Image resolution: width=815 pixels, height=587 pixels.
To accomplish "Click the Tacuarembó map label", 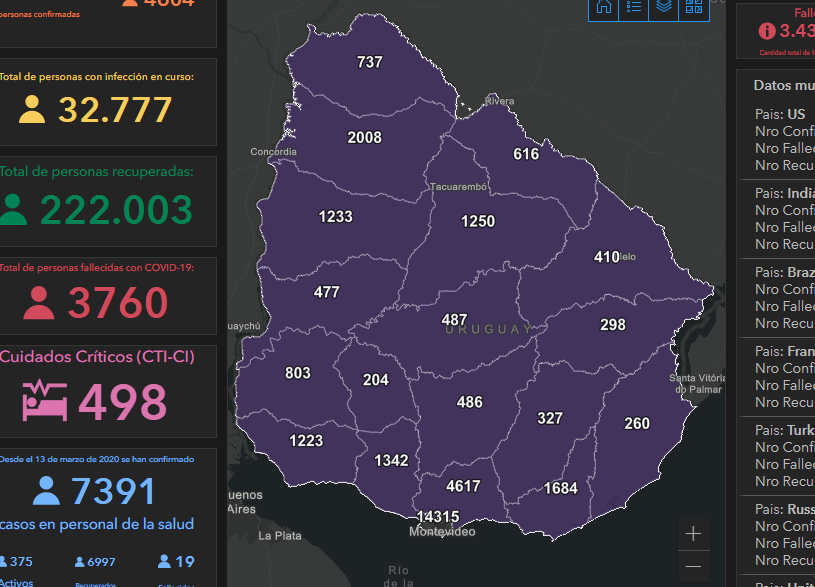I will pos(458,187).
